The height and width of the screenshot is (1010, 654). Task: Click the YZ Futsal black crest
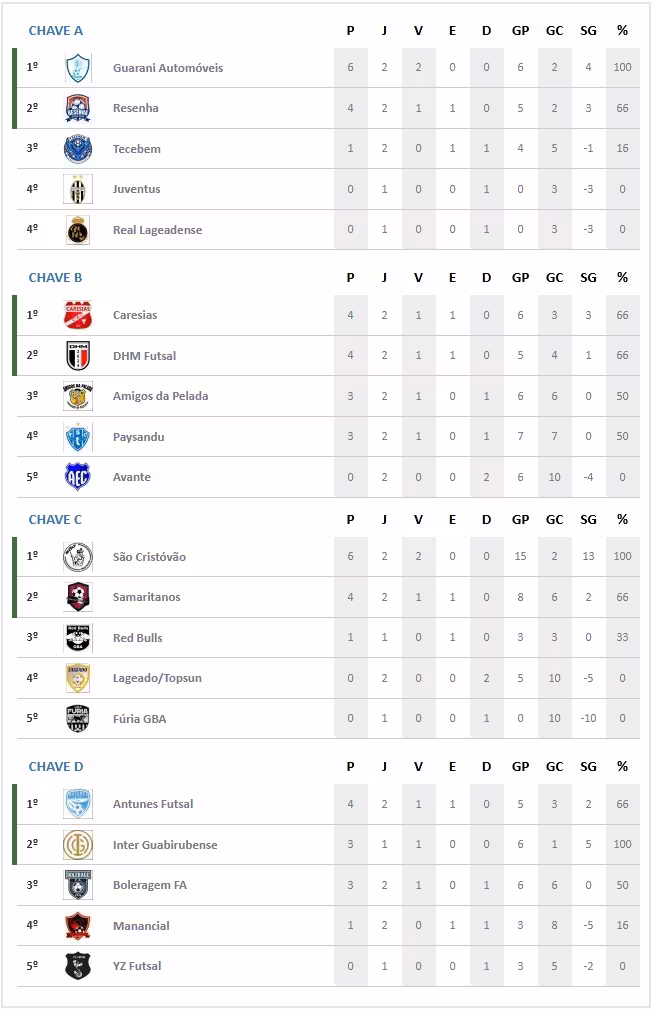78,966
